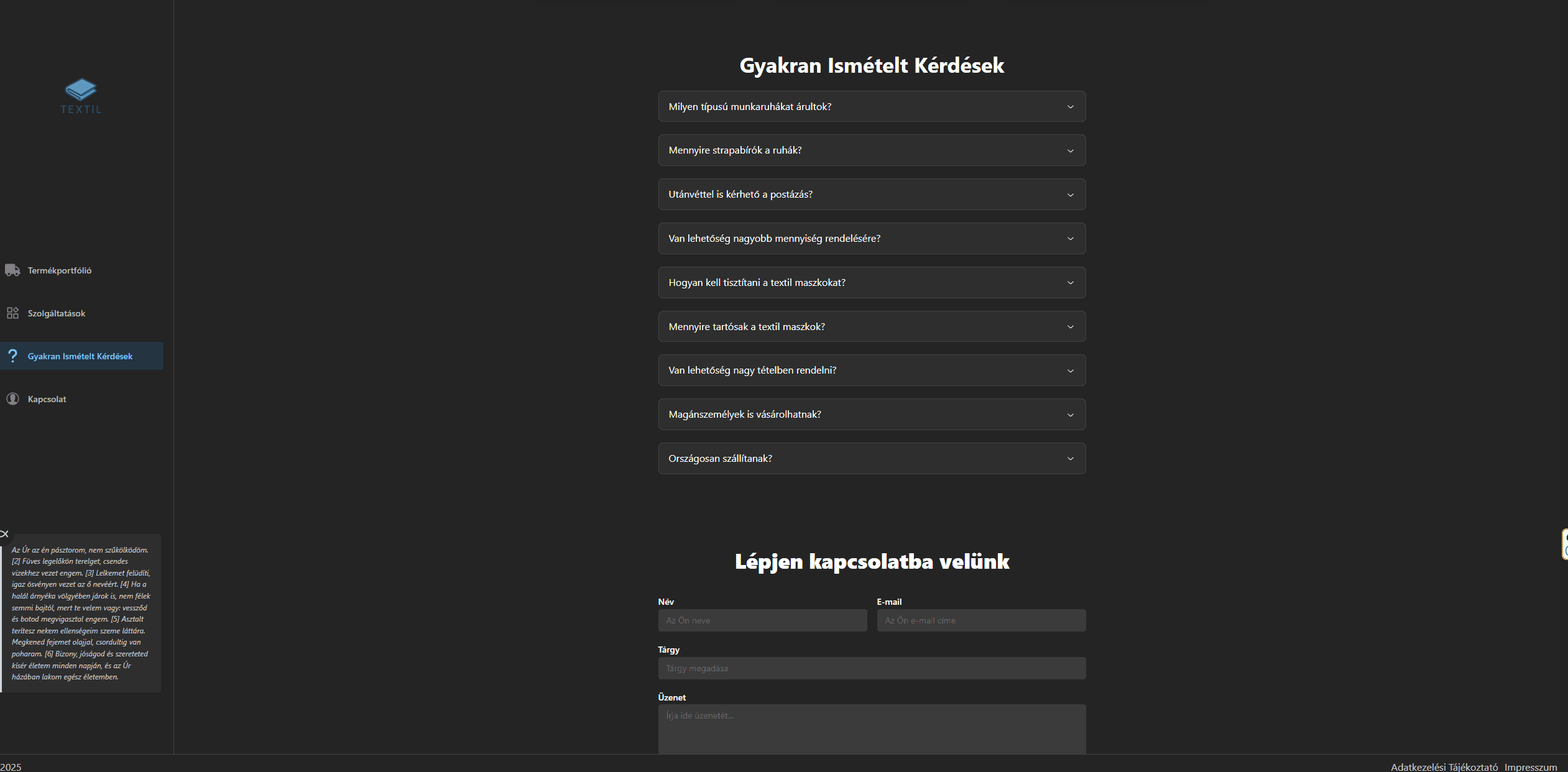Open Impresszum footer link

(1530, 766)
